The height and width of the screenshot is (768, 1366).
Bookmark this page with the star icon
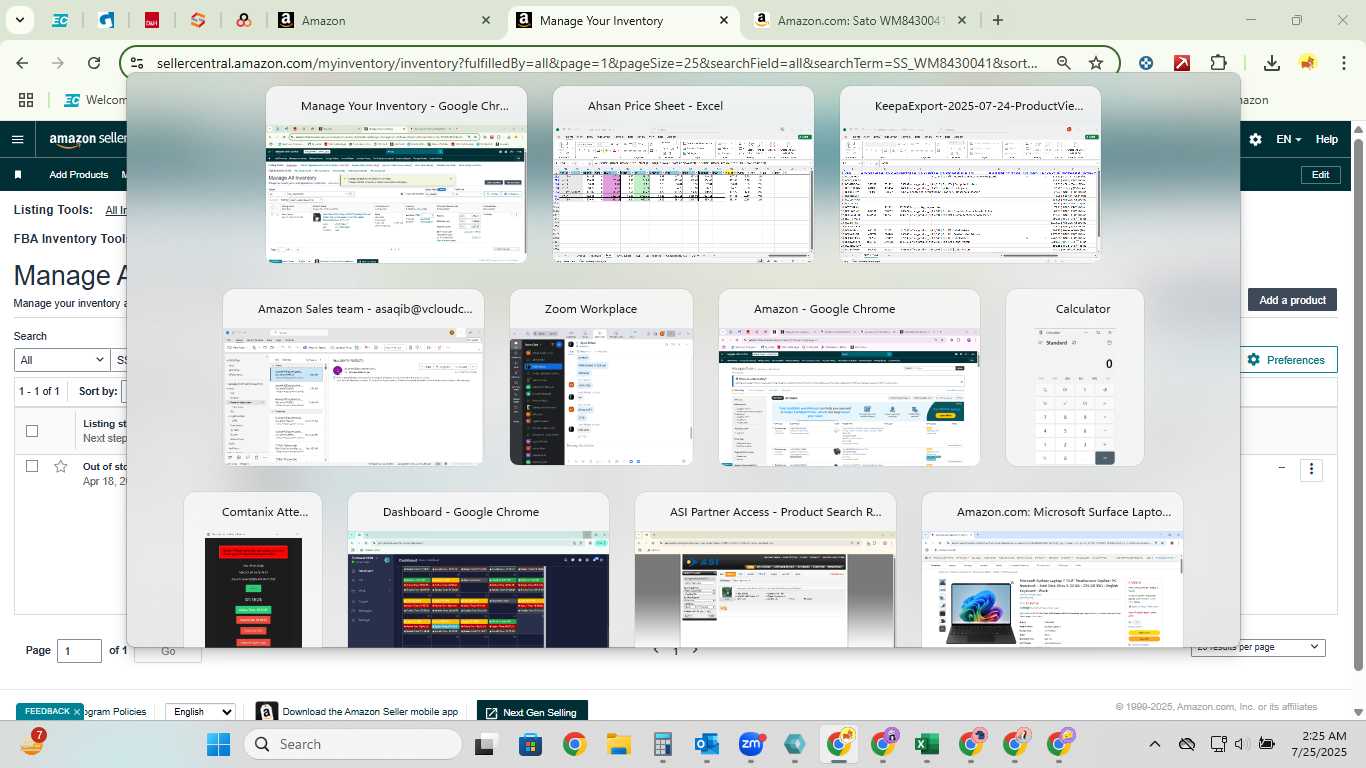1096,63
